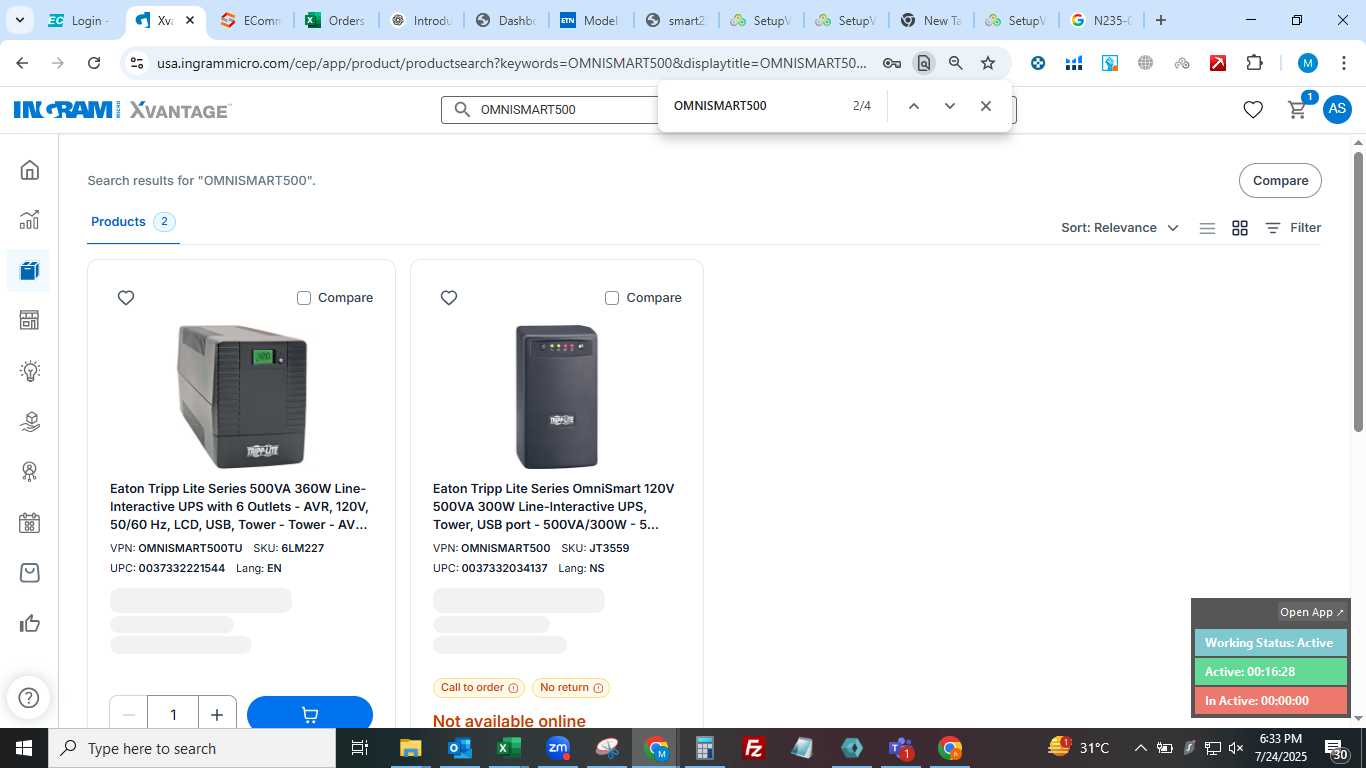
Task: Open the help question mark icon
Action: pos(30,698)
